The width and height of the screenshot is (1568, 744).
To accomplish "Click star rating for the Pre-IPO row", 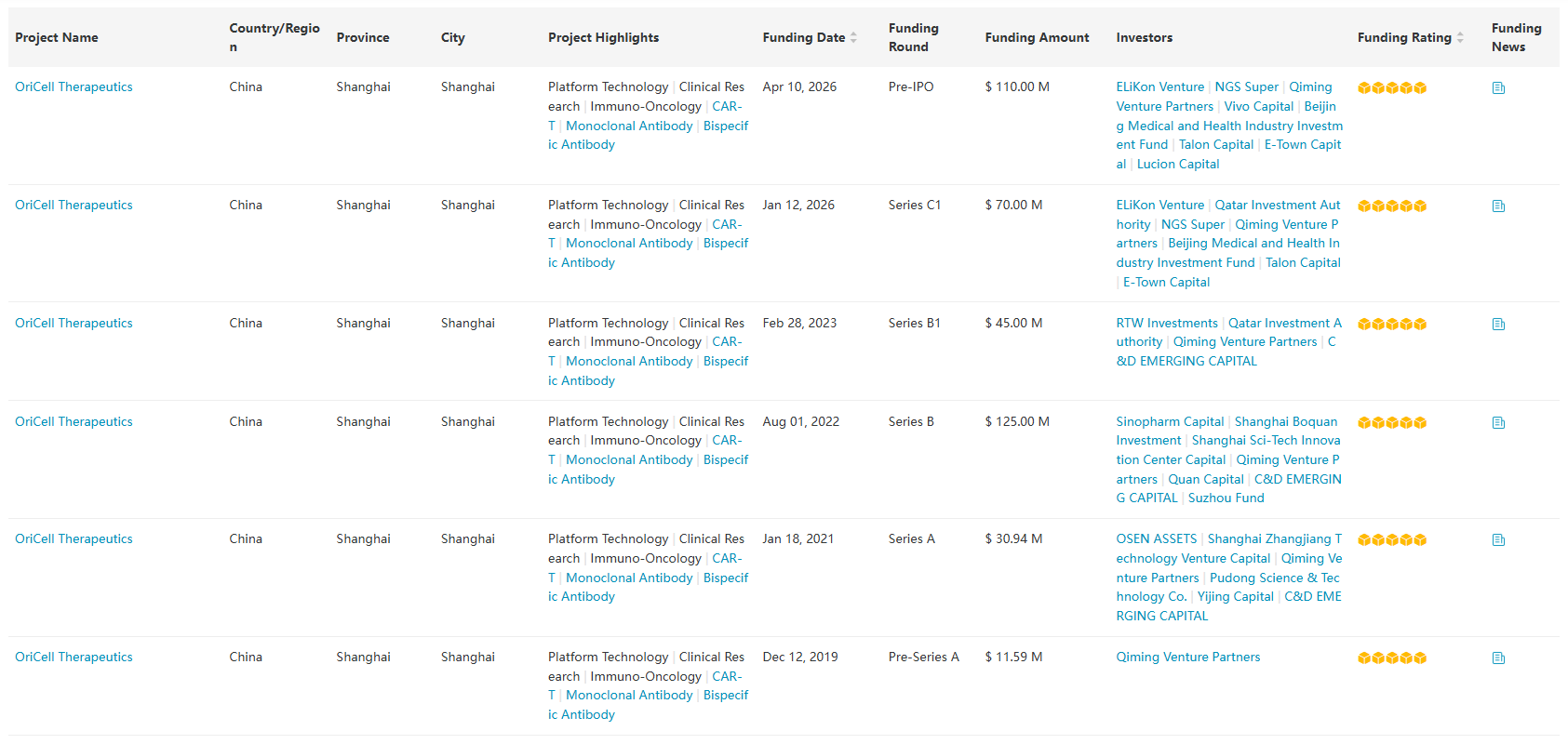I will pyautogui.click(x=1391, y=88).
